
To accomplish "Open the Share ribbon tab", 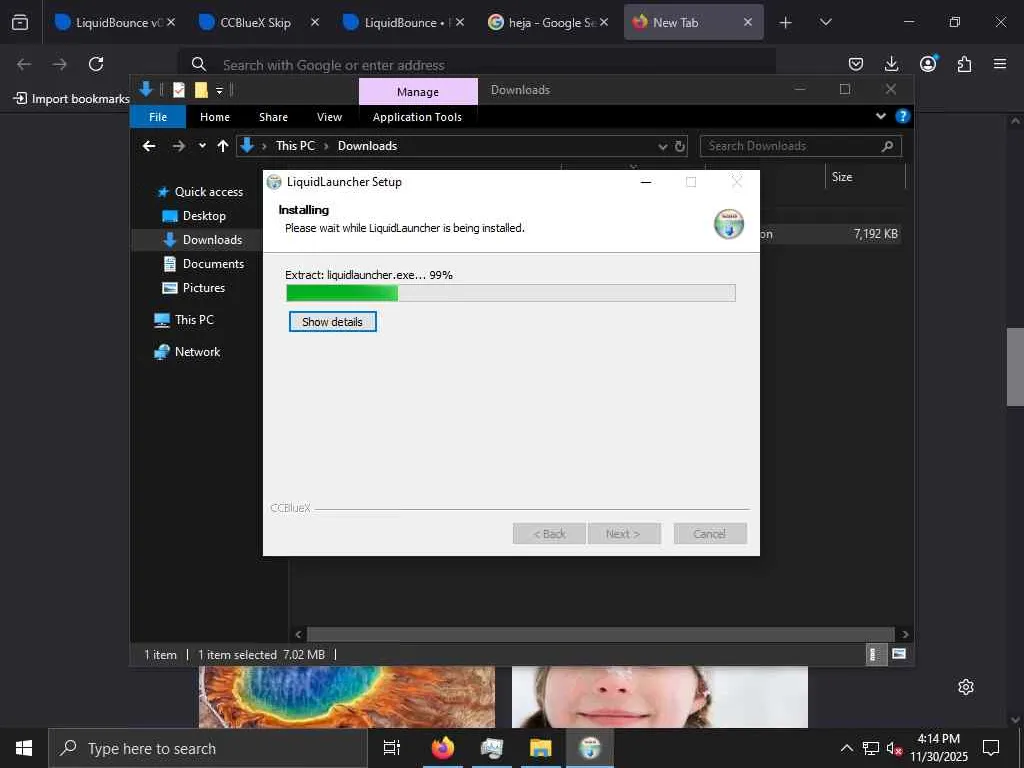I will pos(273,117).
